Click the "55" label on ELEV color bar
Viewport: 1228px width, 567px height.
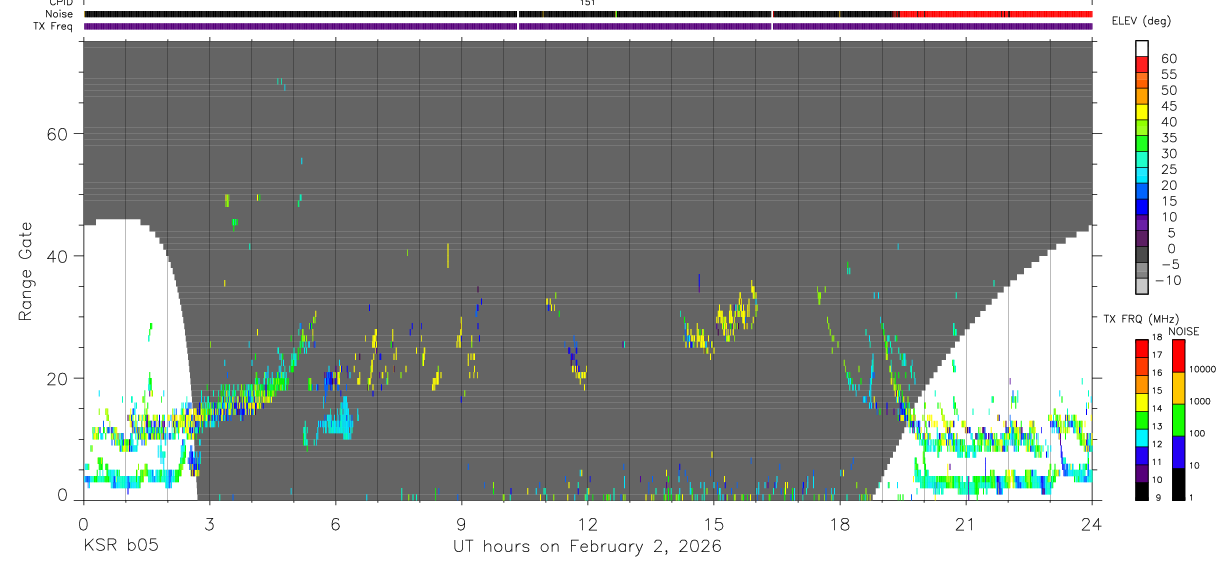coord(1169,74)
